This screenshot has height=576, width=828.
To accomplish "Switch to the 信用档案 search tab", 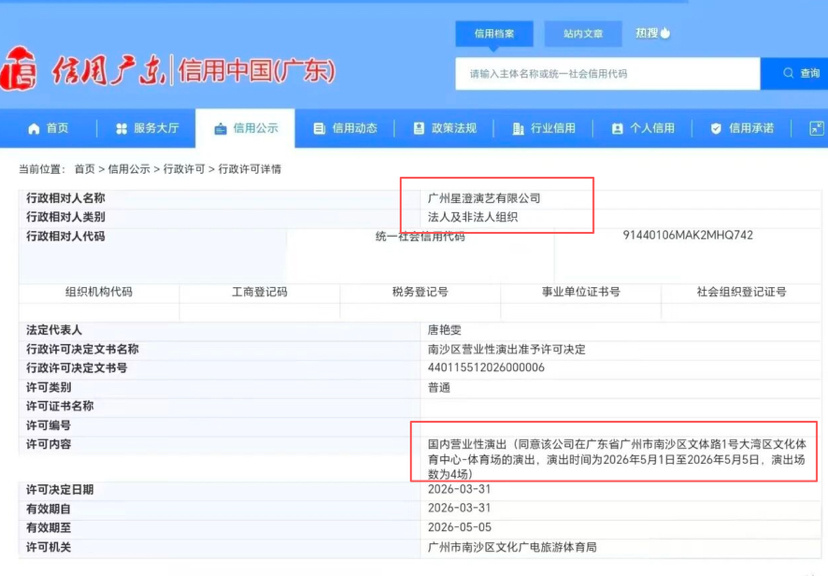I will (x=494, y=34).
